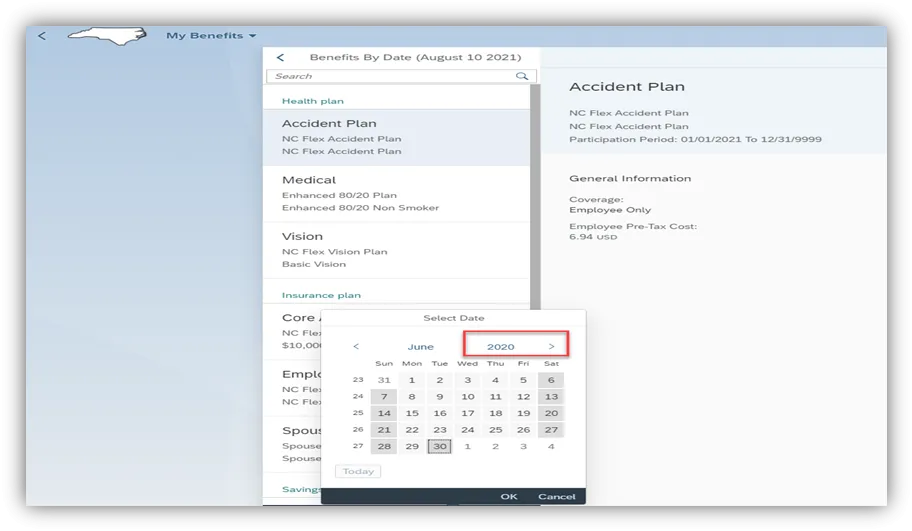Click the 6.94 USD cost value

tap(593, 237)
